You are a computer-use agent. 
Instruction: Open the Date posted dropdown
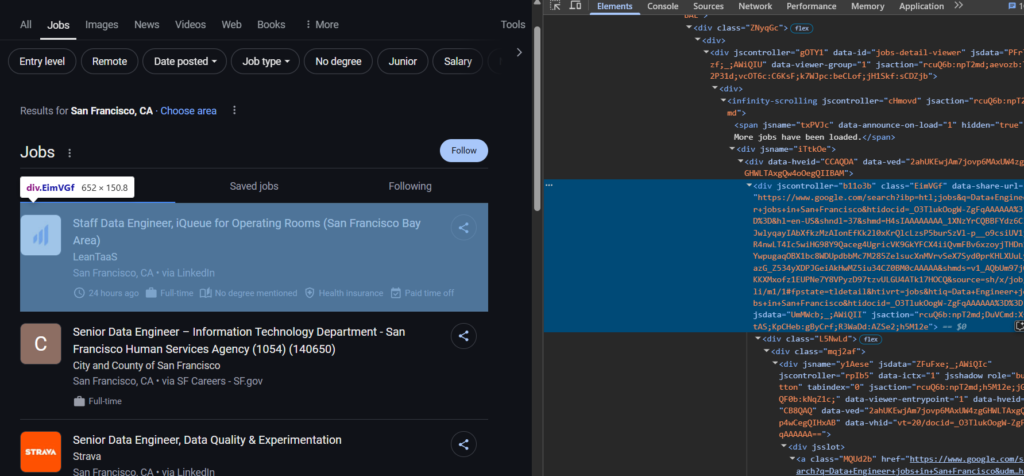[185, 62]
